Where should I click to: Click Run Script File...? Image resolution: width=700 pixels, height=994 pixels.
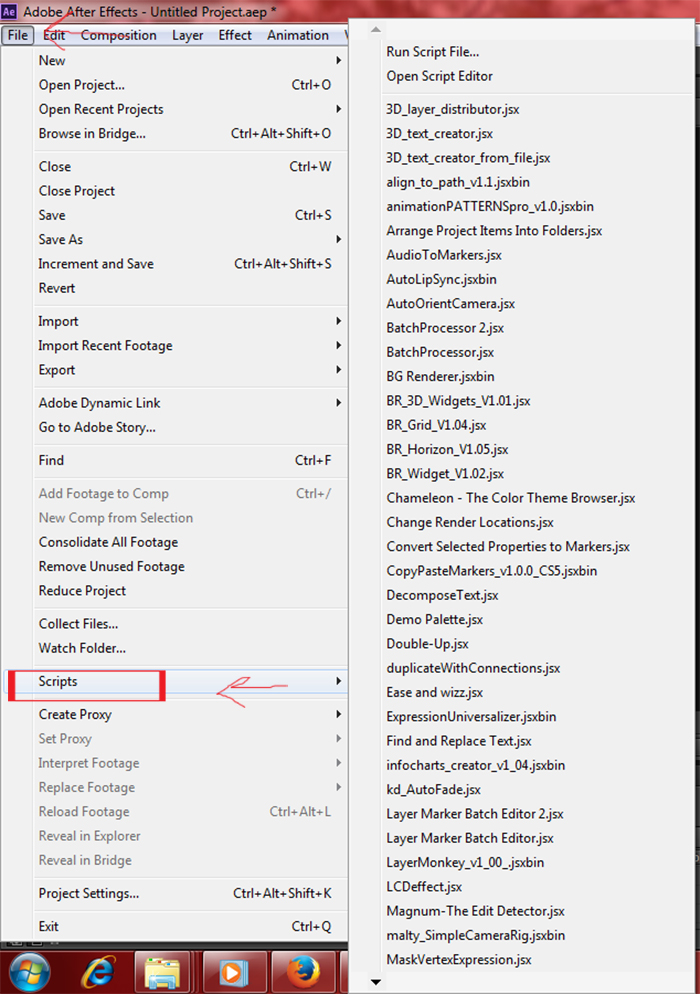tap(432, 52)
